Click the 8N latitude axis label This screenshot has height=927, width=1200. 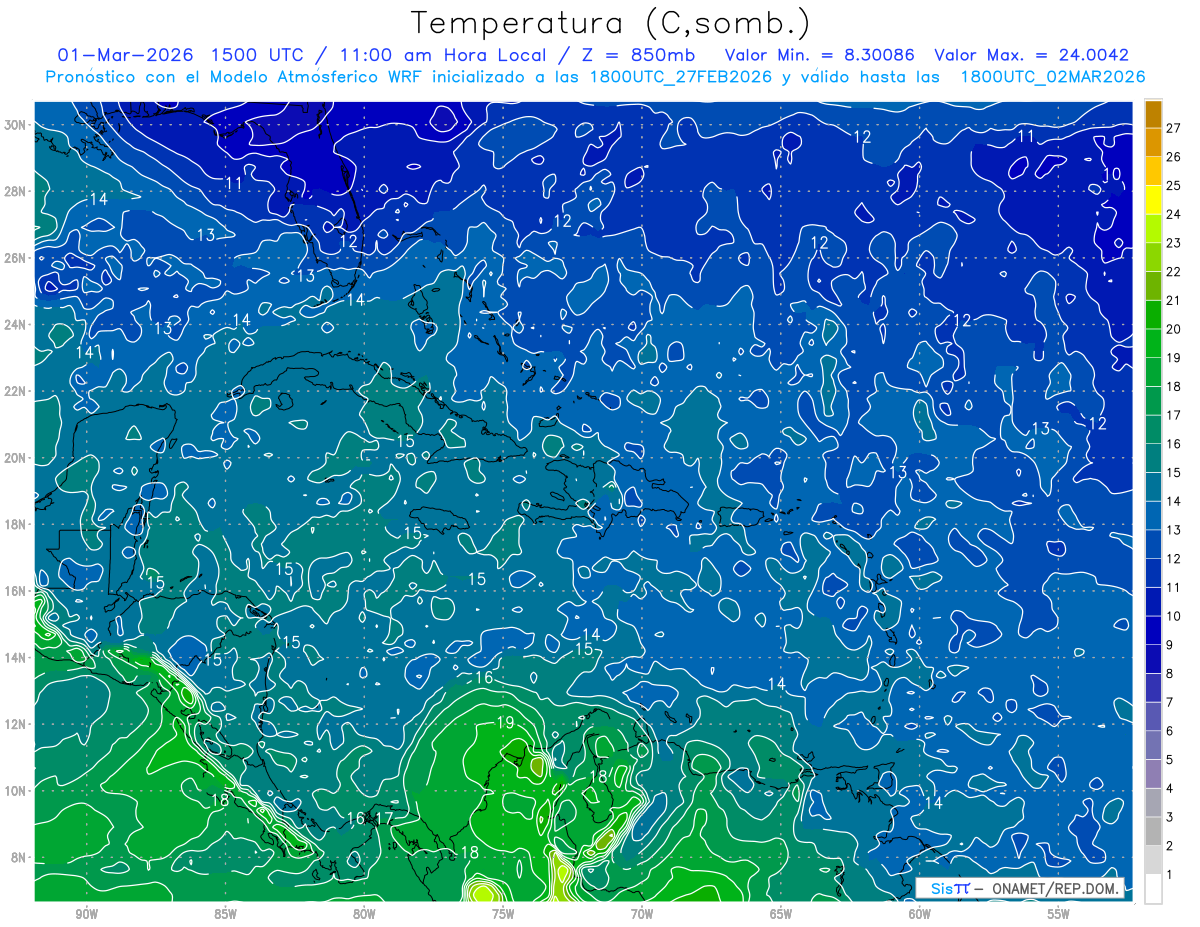click(x=19, y=857)
